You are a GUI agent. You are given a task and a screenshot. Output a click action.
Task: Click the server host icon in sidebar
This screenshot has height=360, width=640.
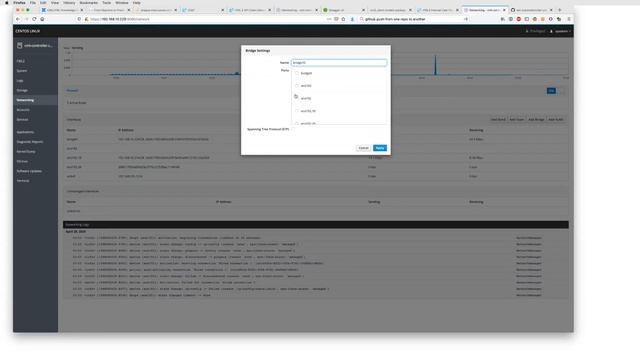point(20,46)
